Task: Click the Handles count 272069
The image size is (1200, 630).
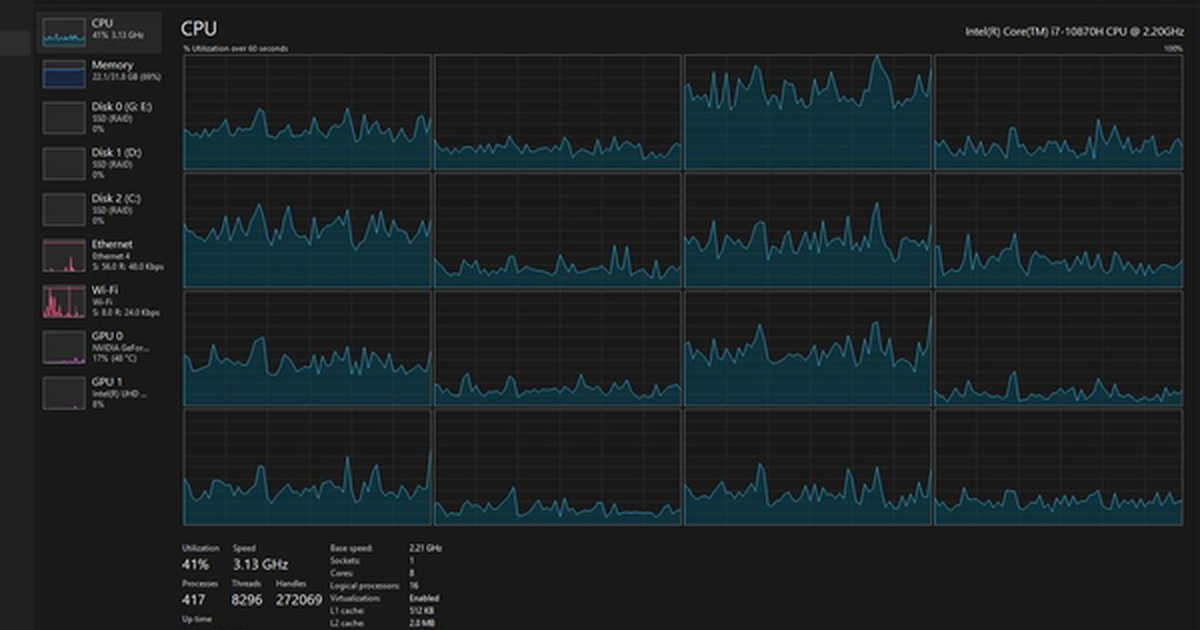Action: pos(299,600)
